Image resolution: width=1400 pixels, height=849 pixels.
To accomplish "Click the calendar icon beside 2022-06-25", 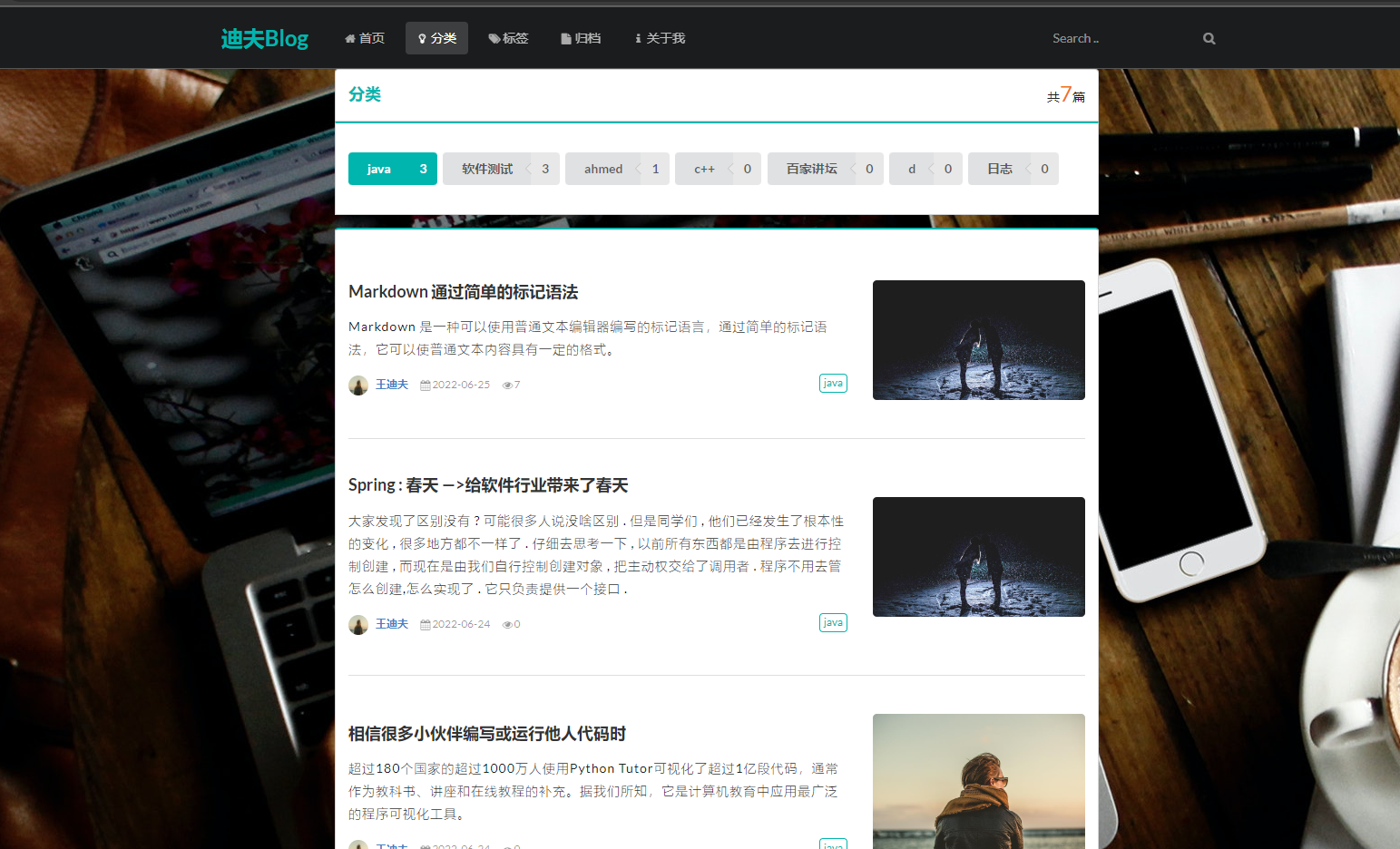I will coord(426,385).
